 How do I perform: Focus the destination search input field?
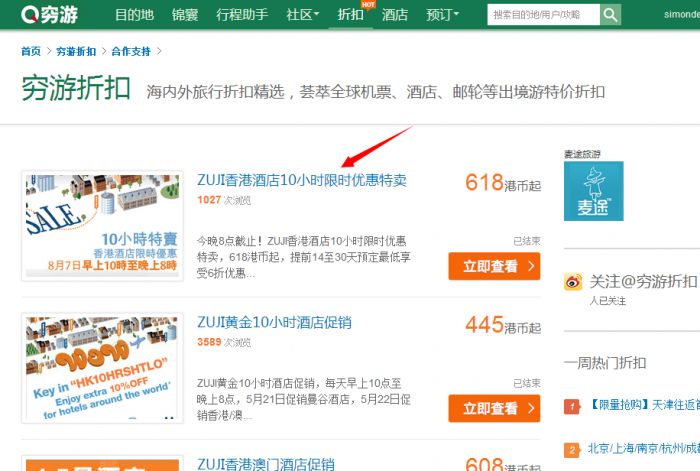click(x=543, y=15)
